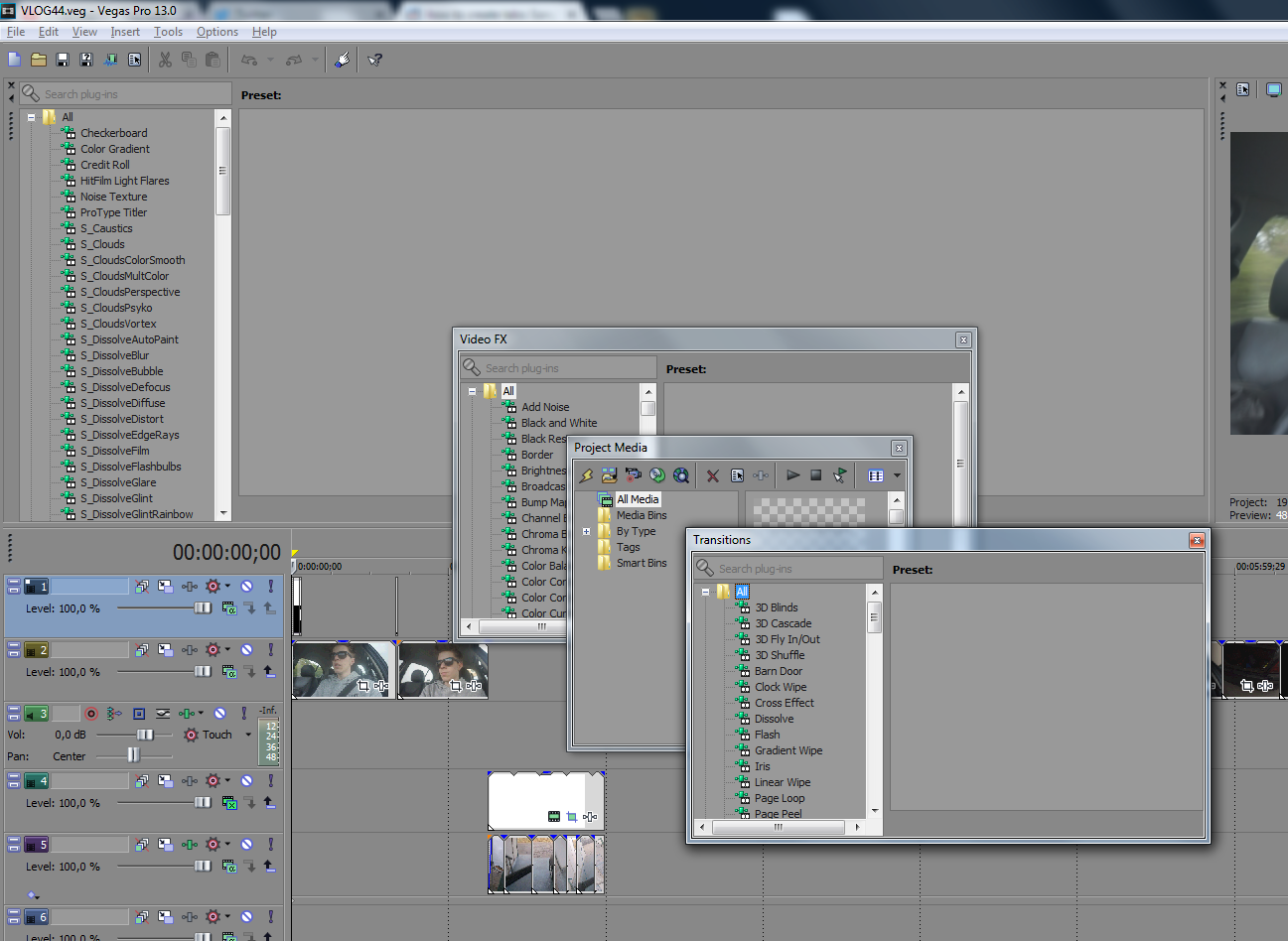
Task: Mute video track 1
Action: coord(247,587)
